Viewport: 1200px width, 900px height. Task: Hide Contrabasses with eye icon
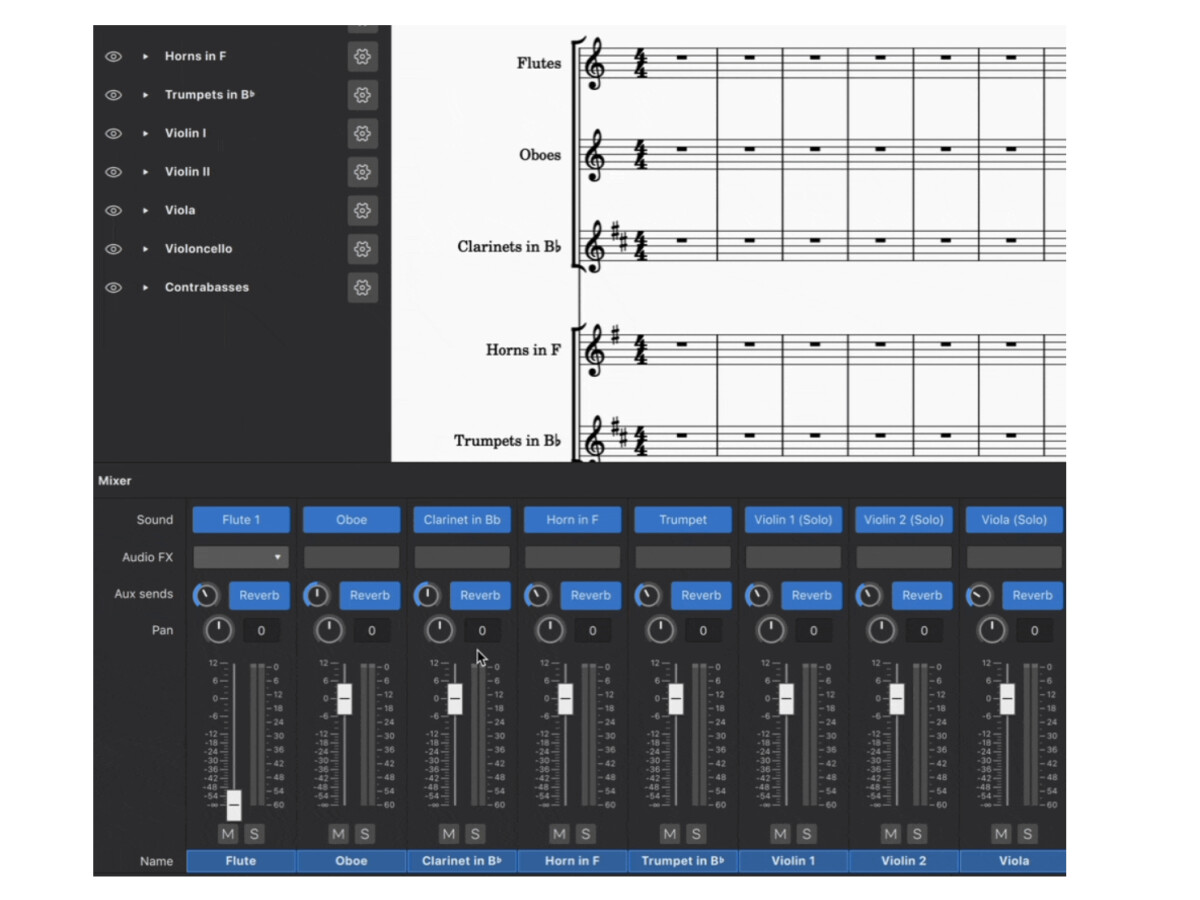(x=113, y=287)
